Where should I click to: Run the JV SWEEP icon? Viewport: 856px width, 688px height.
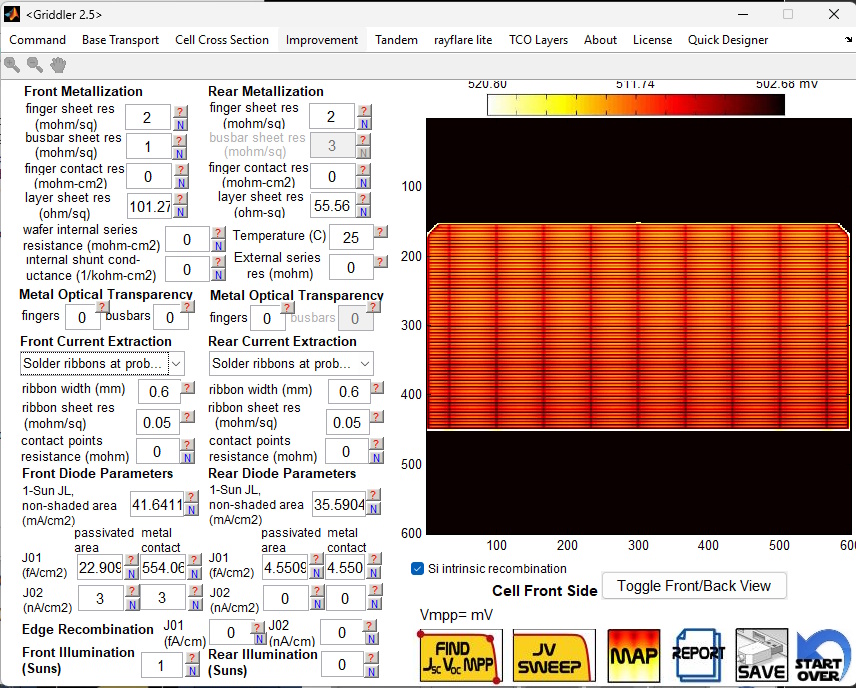point(553,655)
